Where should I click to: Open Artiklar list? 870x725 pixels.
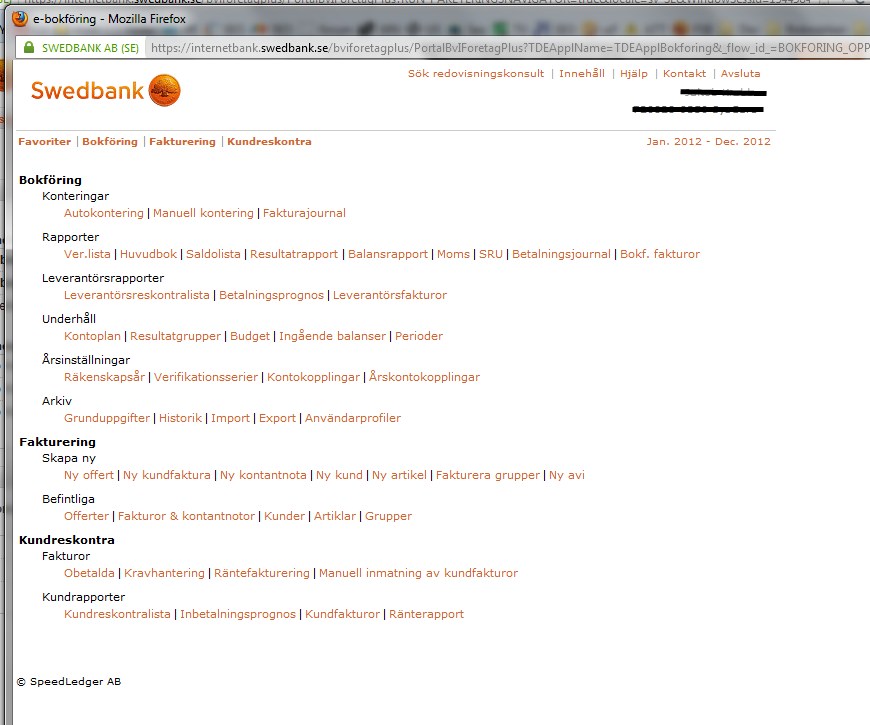[335, 516]
